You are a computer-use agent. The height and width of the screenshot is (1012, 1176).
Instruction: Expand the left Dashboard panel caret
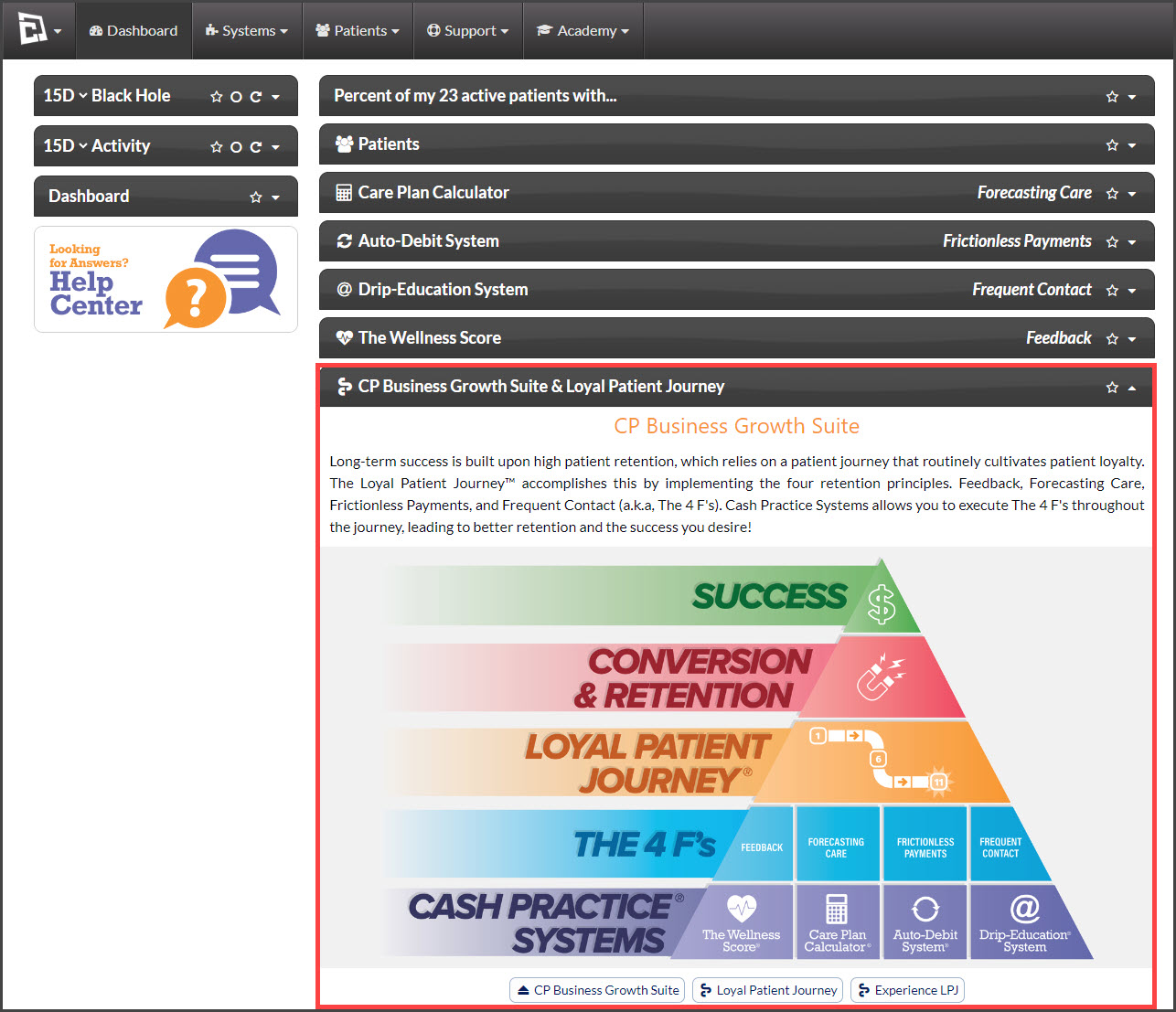pyautogui.click(x=275, y=197)
